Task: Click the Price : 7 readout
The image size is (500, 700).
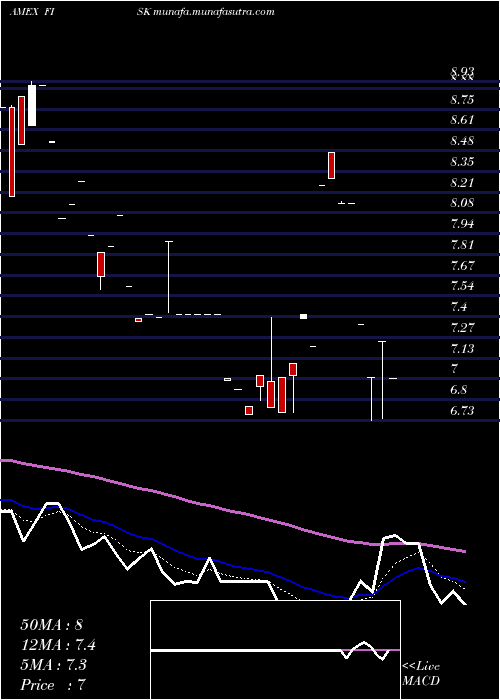Action: click(53, 685)
